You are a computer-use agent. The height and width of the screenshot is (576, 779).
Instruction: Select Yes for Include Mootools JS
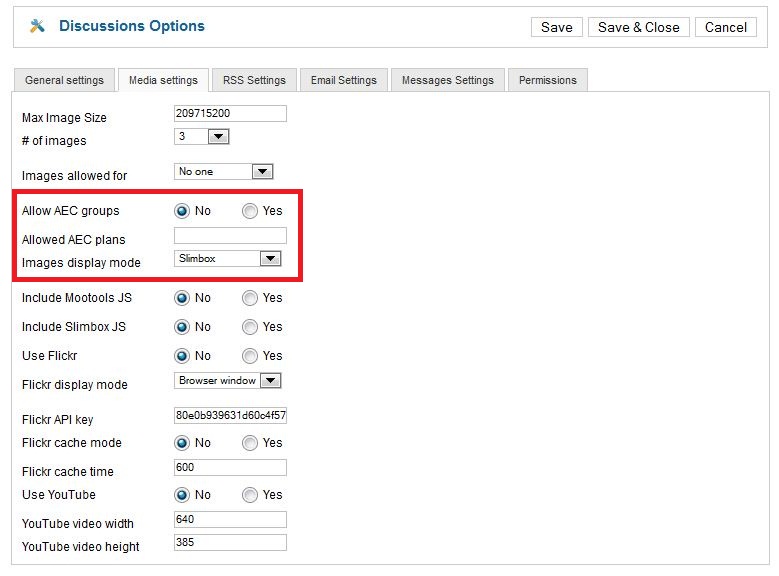pyautogui.click(x=250, y=298)
